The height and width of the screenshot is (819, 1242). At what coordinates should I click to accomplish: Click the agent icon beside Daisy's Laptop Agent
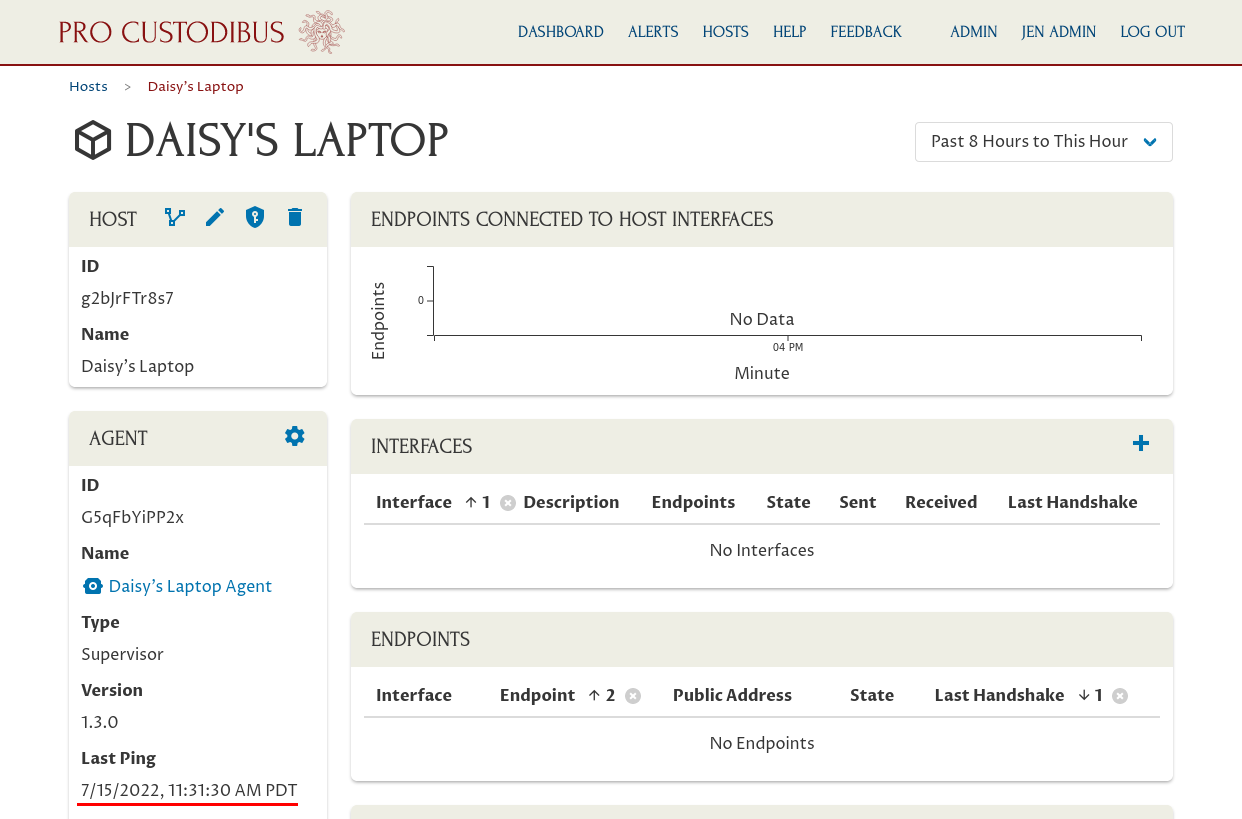point(93,586)
